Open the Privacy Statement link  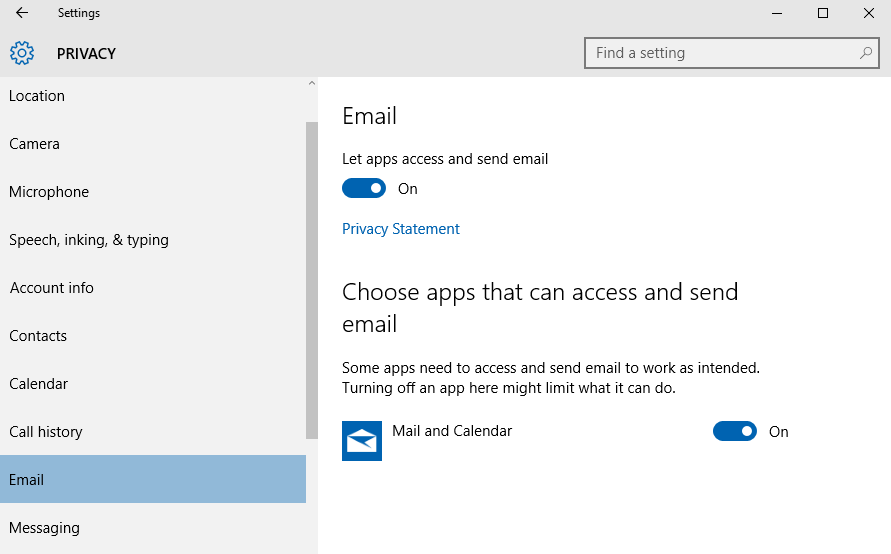pyautogui.click(x=401, y=228)
